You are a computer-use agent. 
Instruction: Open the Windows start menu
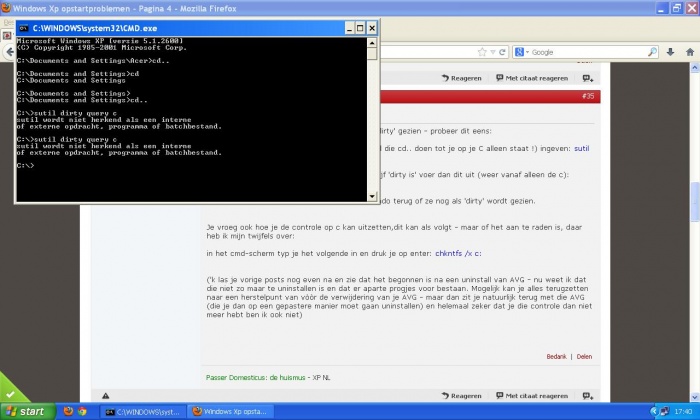point(27,411)
